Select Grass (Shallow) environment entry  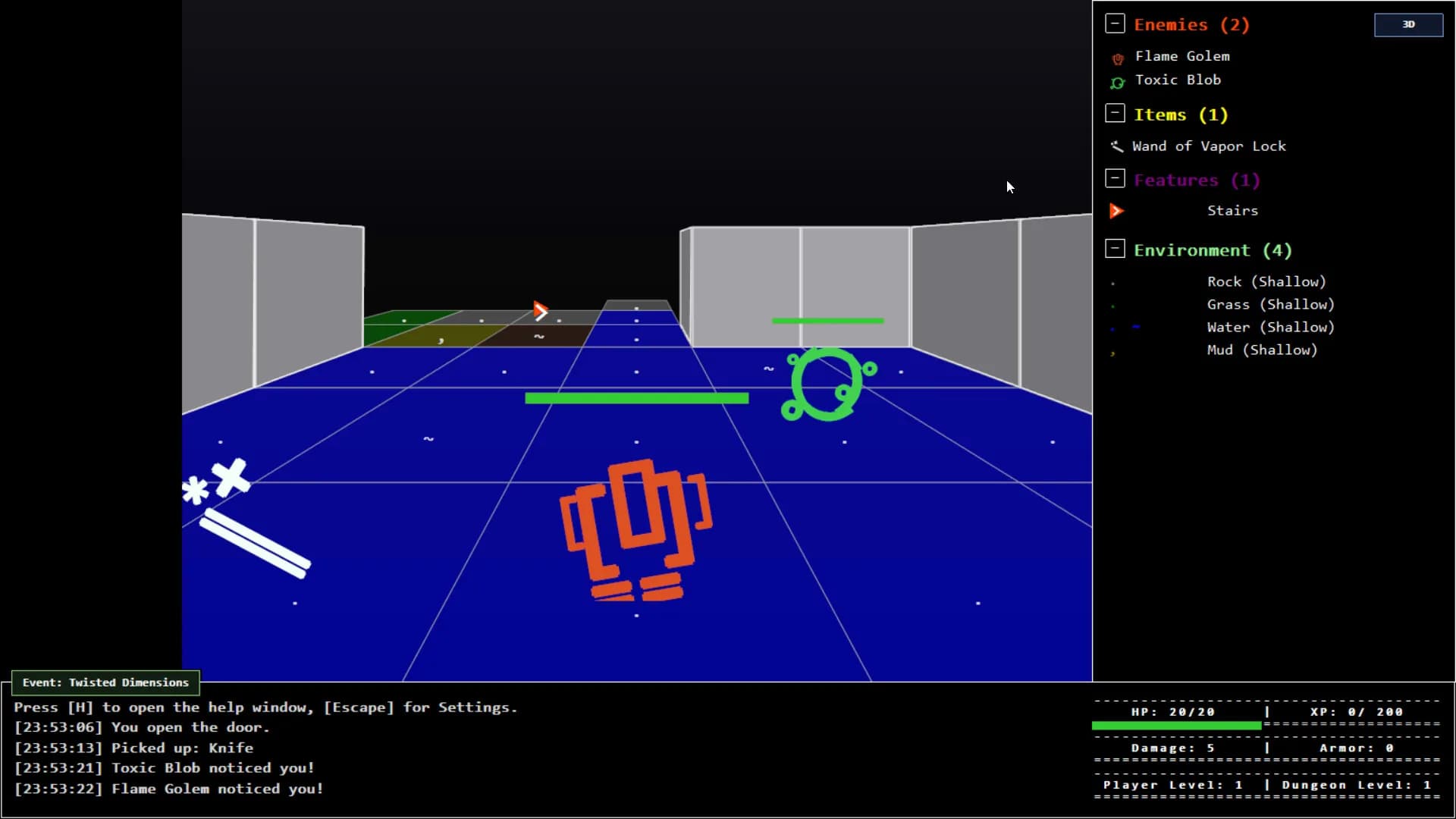(x=1270, y=304)
